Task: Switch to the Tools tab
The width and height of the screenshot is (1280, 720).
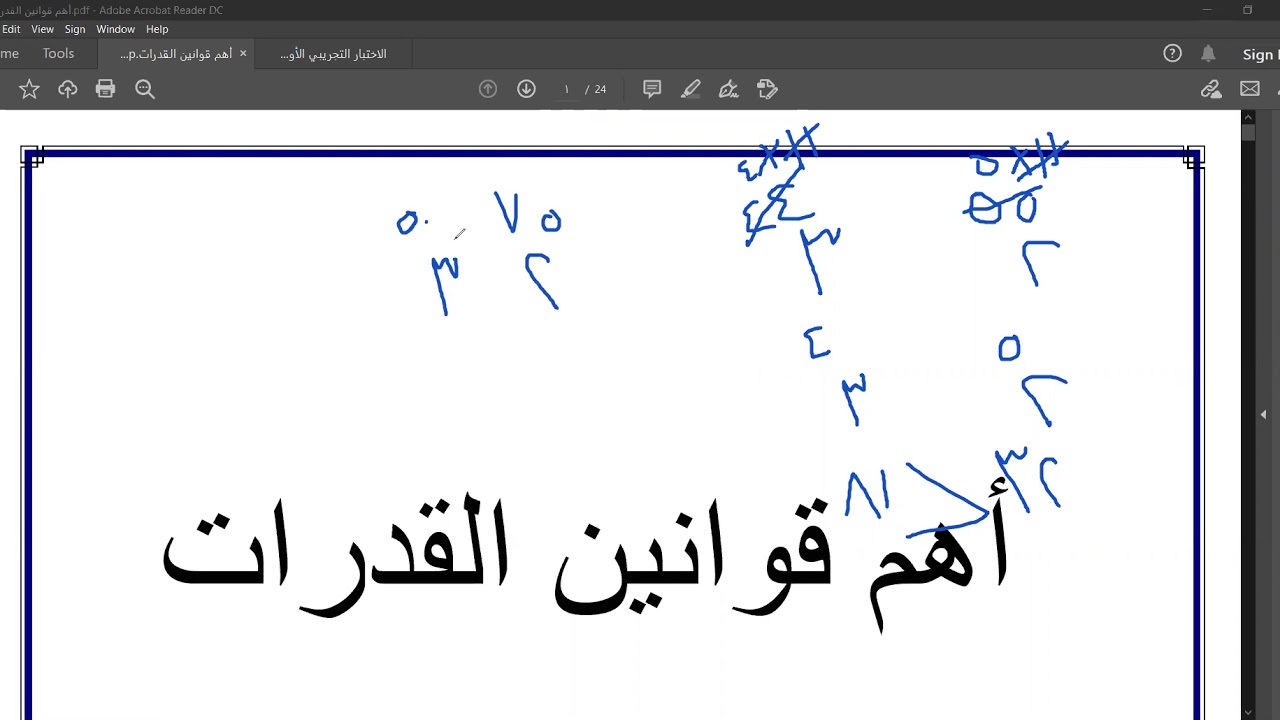Action: coord(58,54)
